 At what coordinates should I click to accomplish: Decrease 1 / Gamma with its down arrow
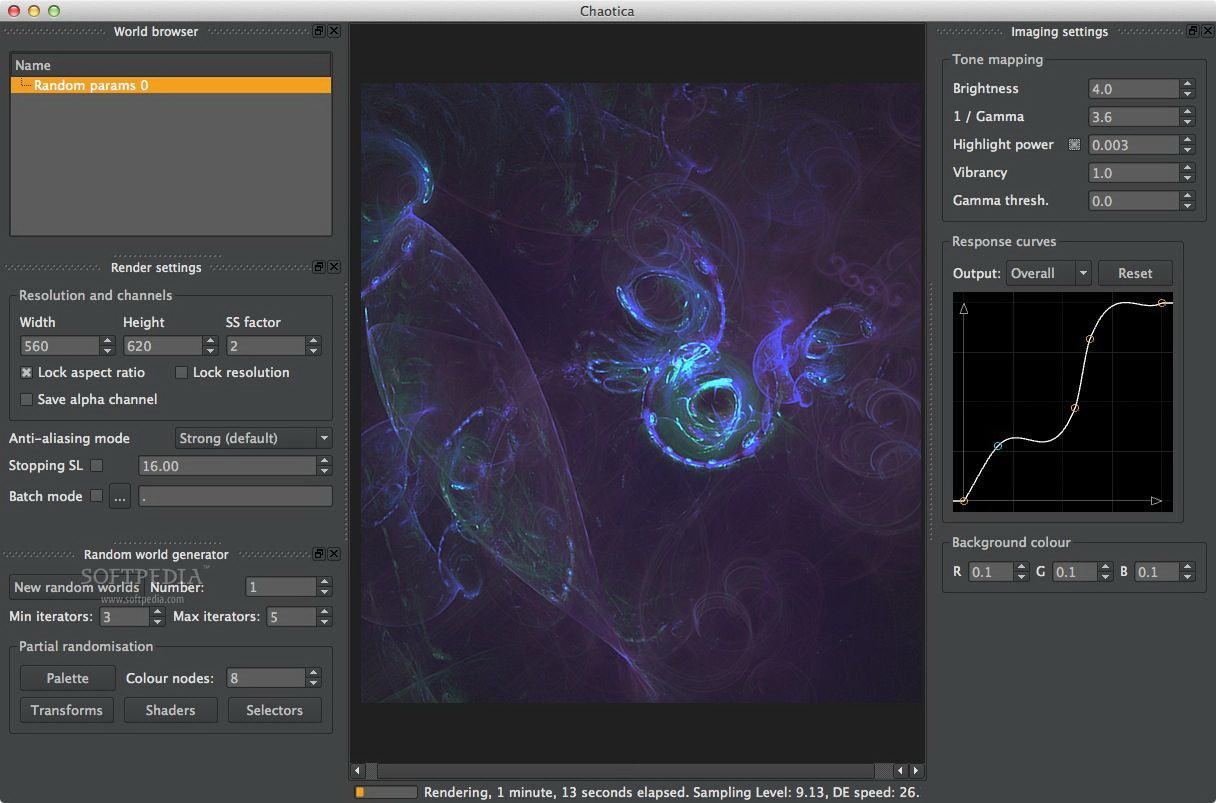(x=1187, y=122)
